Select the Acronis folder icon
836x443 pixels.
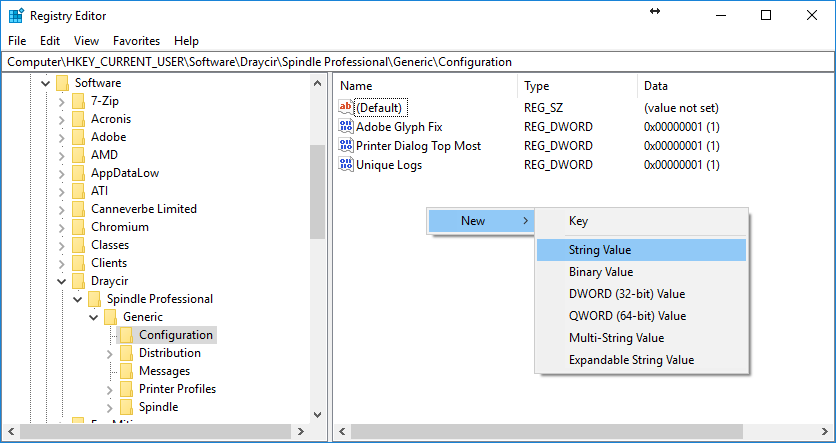tap(78, 119)
